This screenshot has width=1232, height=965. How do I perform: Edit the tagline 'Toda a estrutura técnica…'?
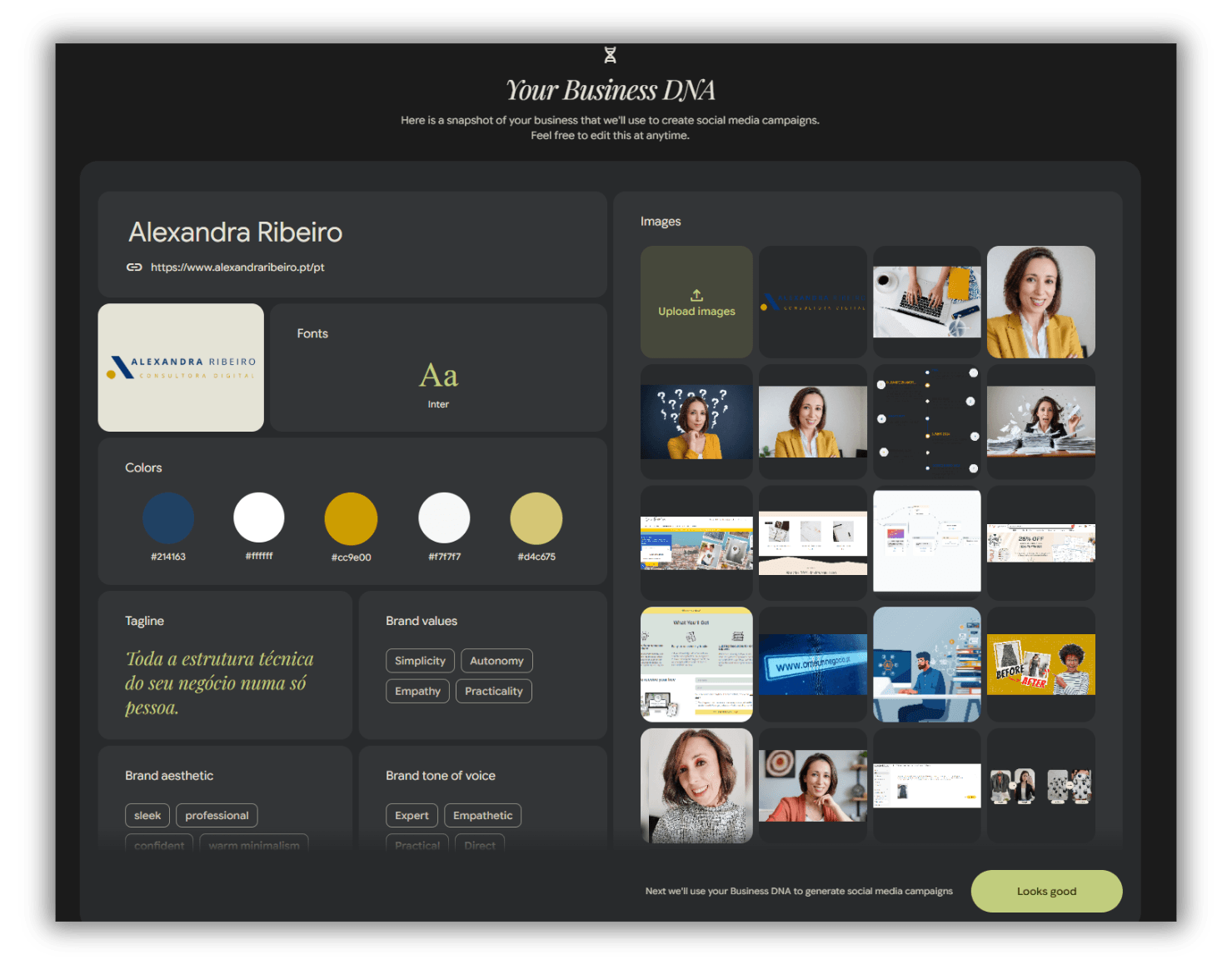point(219,683)
